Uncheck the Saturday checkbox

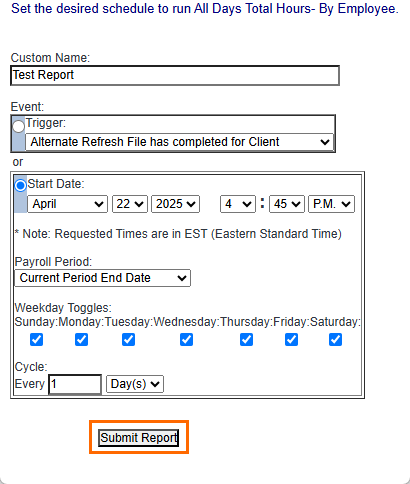[x=335, y=340]
